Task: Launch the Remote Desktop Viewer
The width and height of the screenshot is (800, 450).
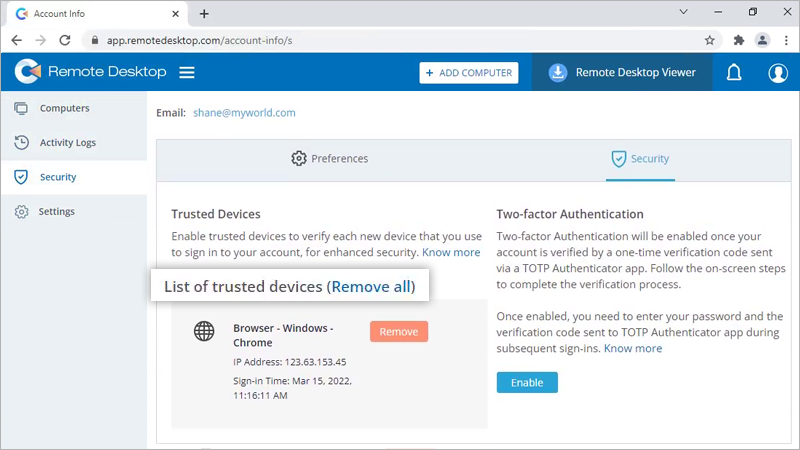Action: pos(622,72)
